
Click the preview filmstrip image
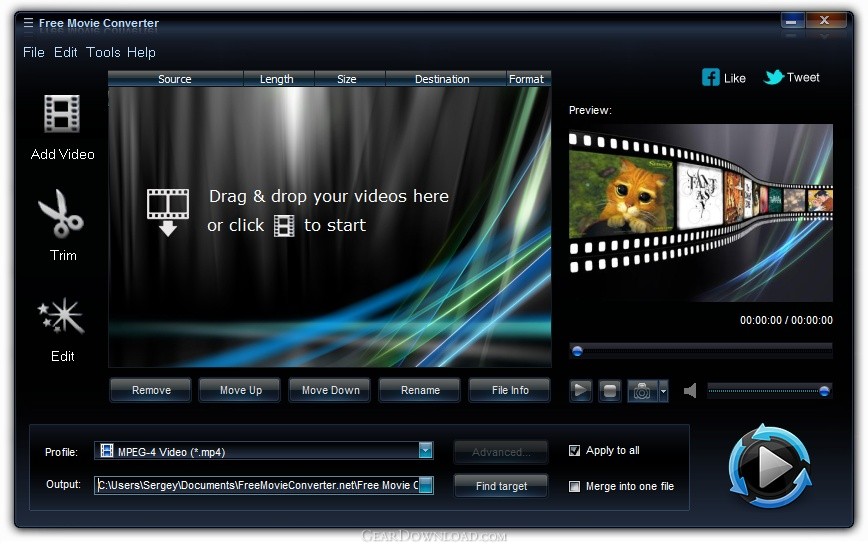700,213
